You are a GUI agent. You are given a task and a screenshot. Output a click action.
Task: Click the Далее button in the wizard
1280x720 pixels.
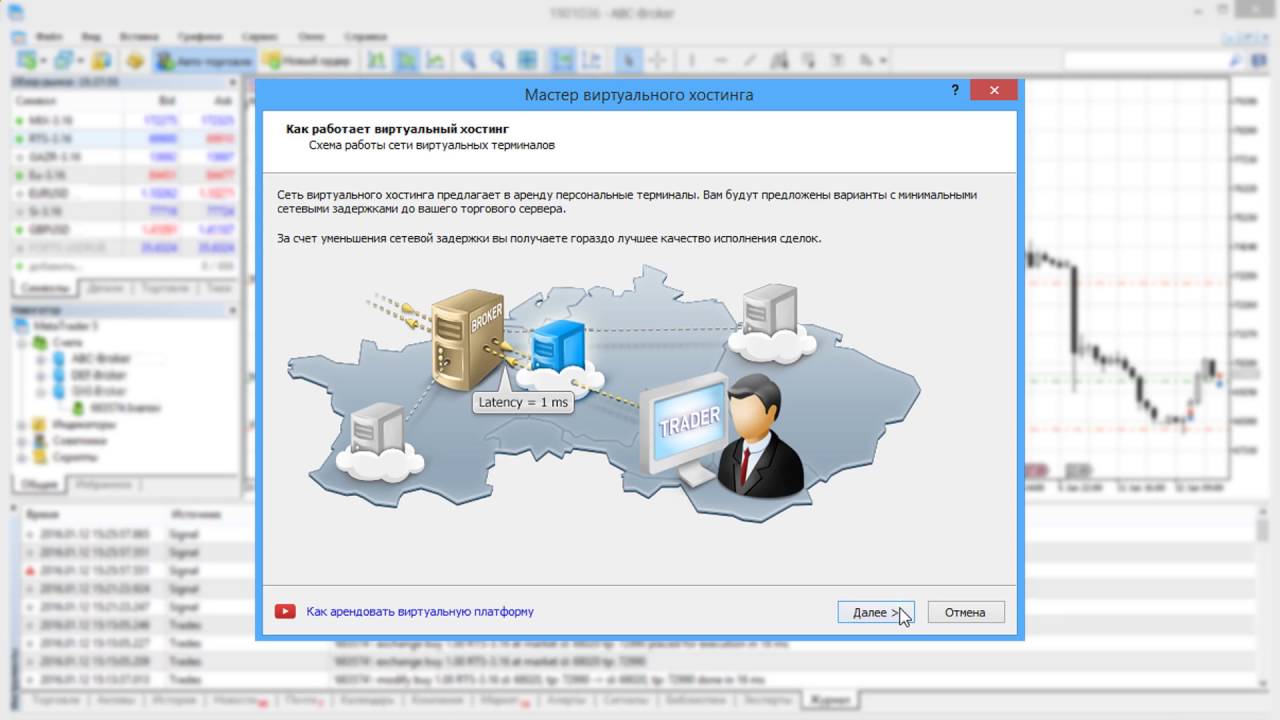click(x=876, y=612)
